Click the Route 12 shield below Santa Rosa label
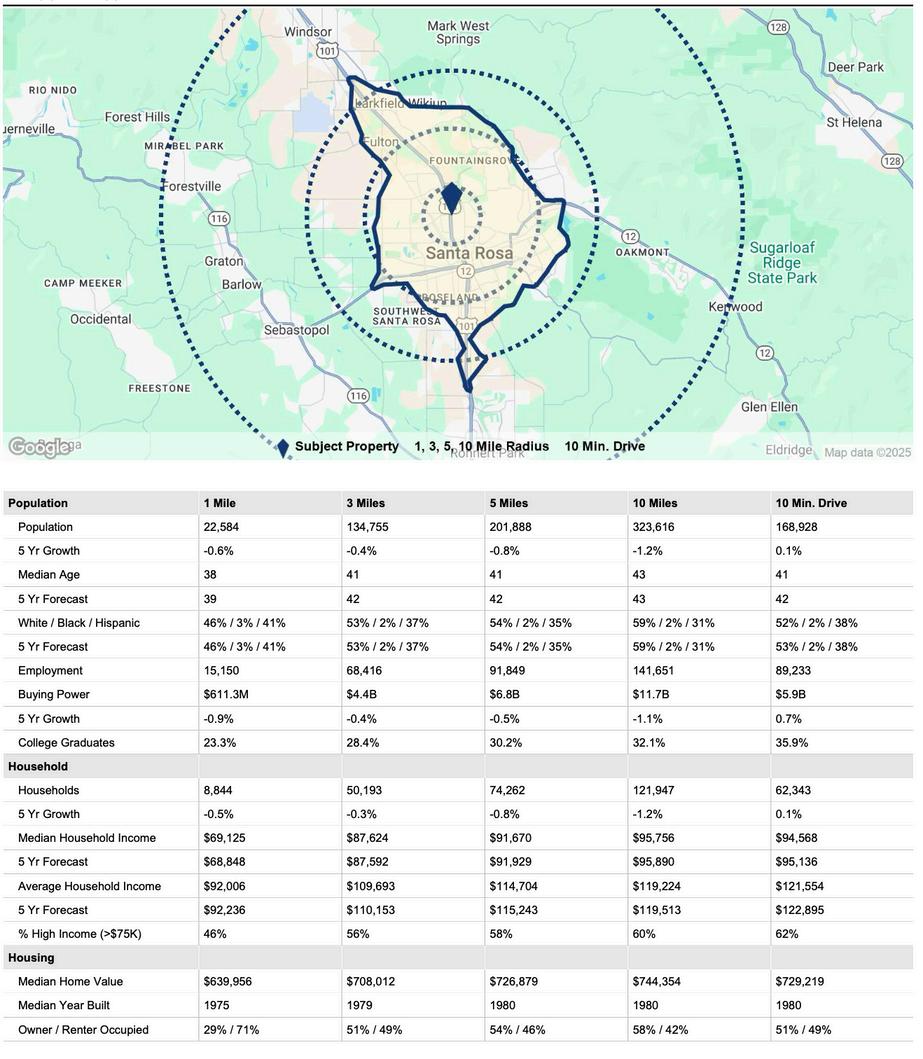 tap(465, 272)
